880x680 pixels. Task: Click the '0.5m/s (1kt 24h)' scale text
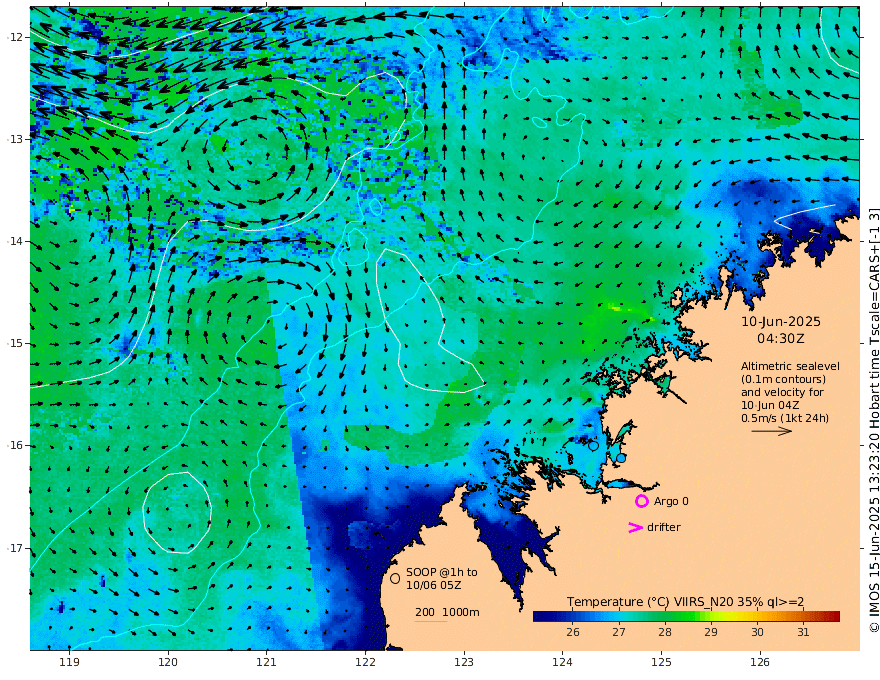click(x=785, y=418)
